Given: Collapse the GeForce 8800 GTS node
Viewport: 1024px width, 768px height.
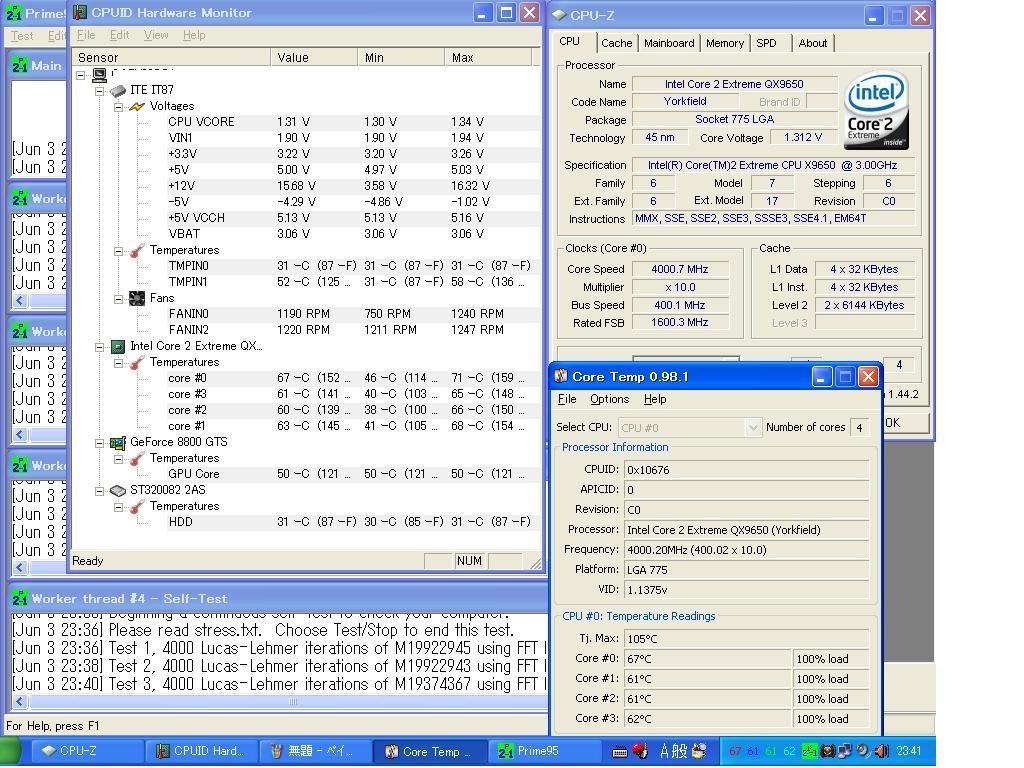Looking at the screenshot, I should [x=99, y=442].
